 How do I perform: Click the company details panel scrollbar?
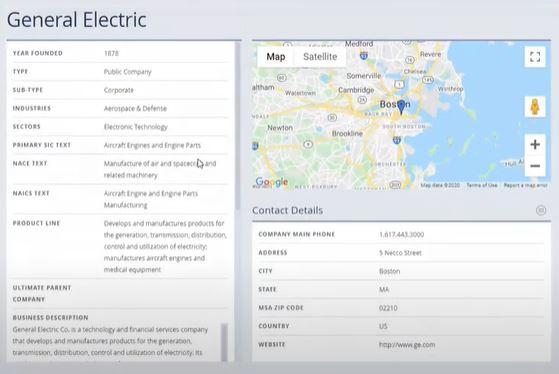[x=237, y=125]
